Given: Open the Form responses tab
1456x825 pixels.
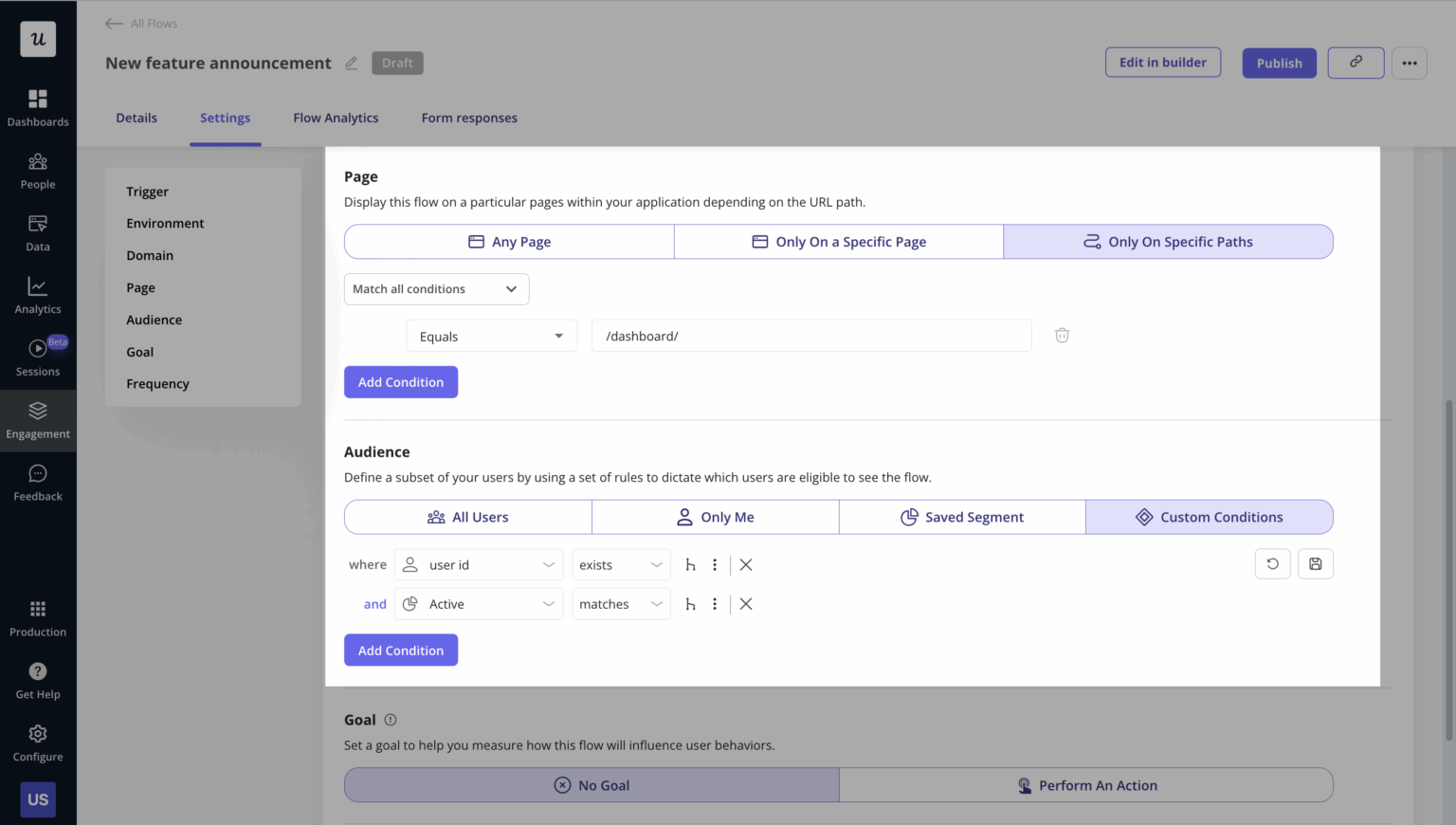Looking at the screenshot, I should coord(469,118).
